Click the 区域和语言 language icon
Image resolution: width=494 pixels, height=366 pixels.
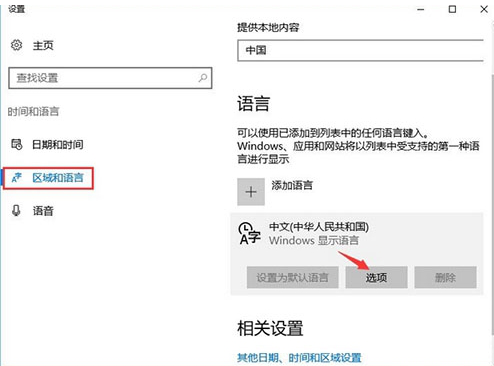pos(17,178)
